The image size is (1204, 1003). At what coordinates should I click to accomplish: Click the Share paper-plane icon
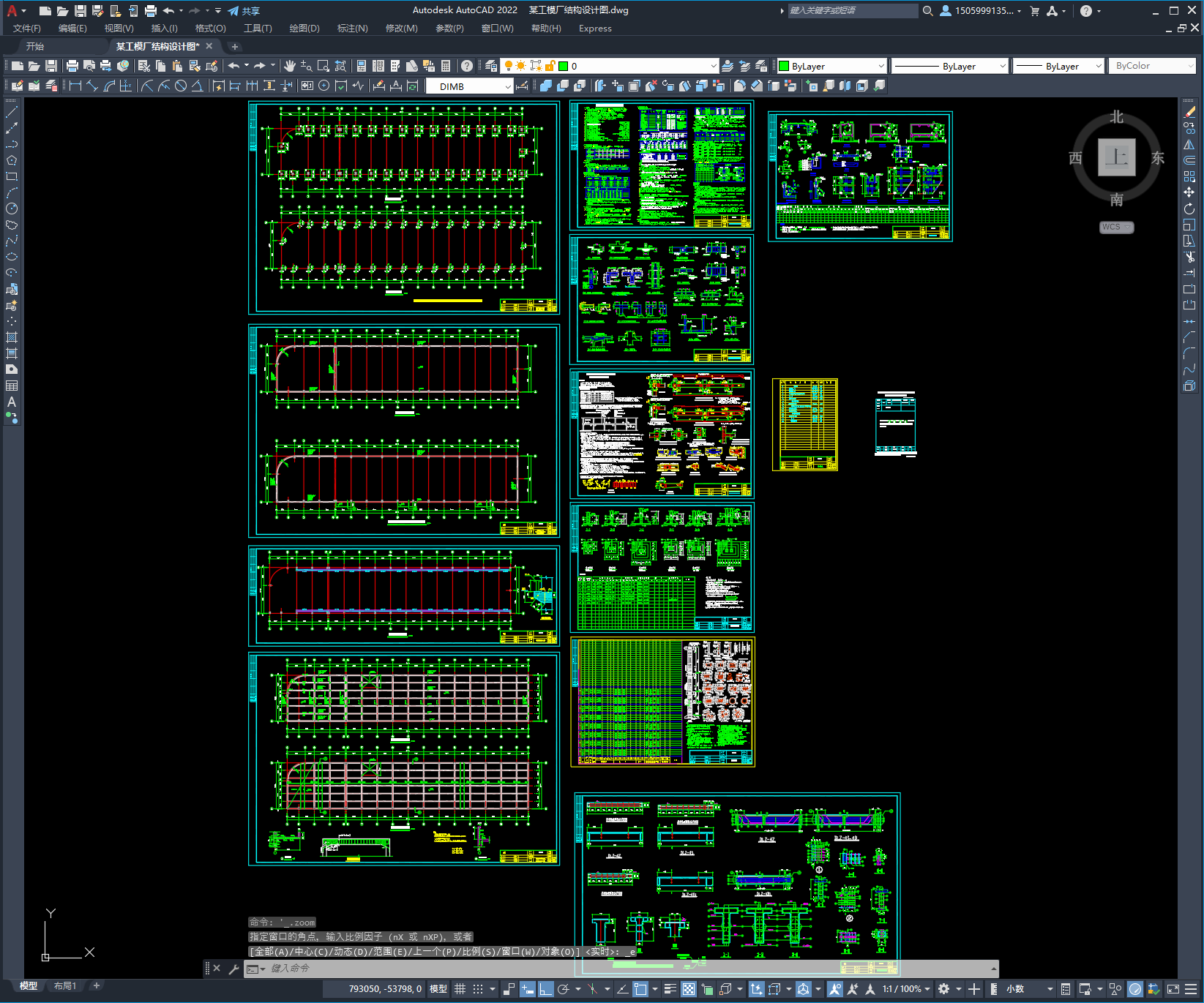tap(233, 11)
